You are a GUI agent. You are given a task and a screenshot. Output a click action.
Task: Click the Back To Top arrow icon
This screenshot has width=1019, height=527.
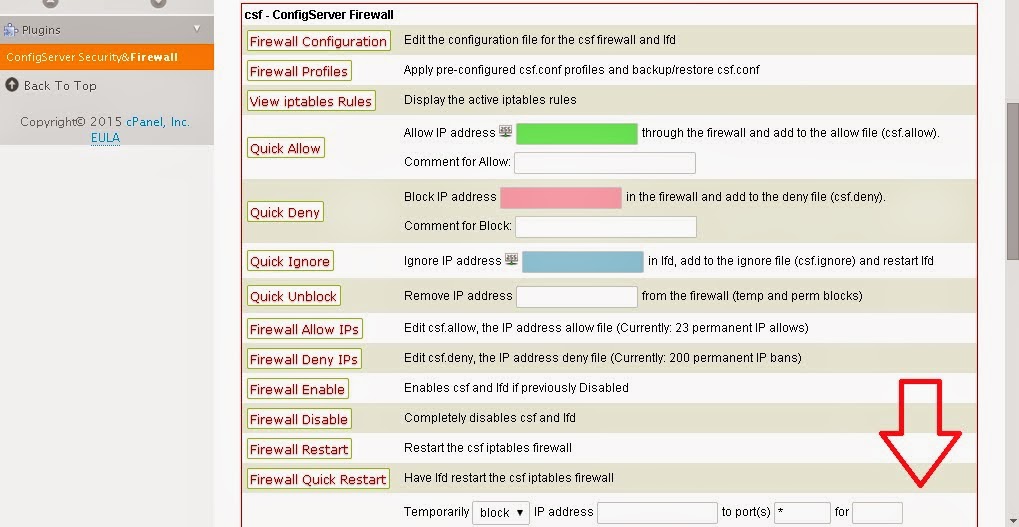click(12, 84)
